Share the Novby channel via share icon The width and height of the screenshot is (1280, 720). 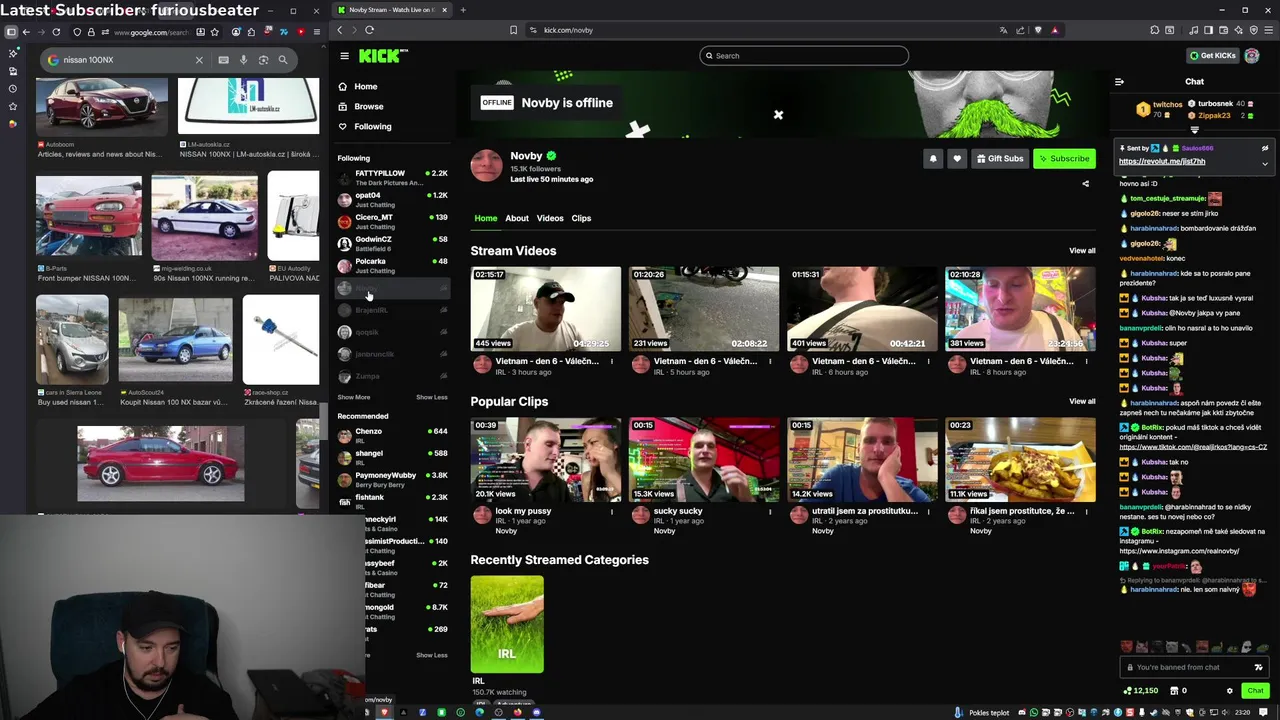coord(1086,183)
